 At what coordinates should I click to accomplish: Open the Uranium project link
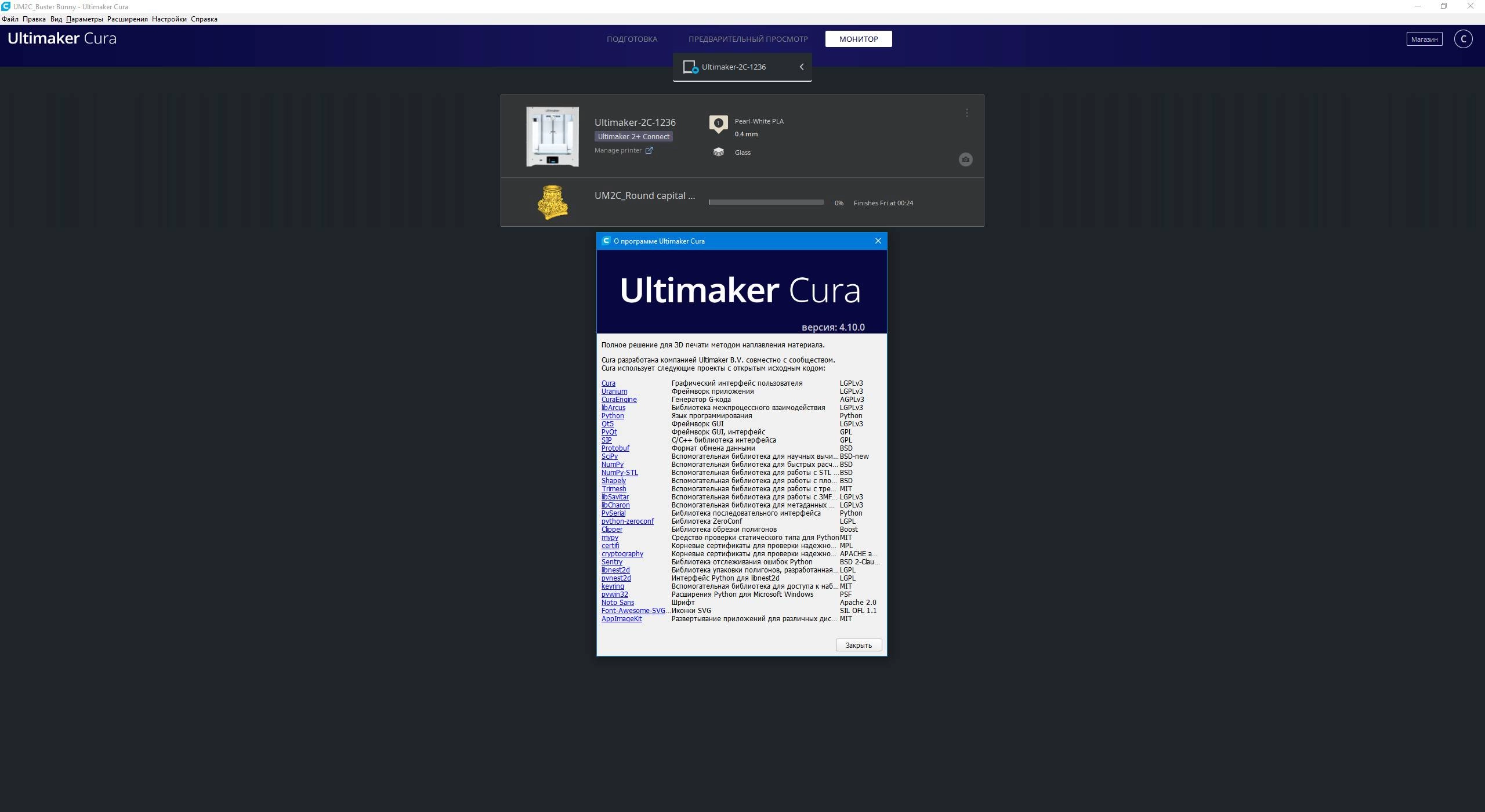pos(614,391)
